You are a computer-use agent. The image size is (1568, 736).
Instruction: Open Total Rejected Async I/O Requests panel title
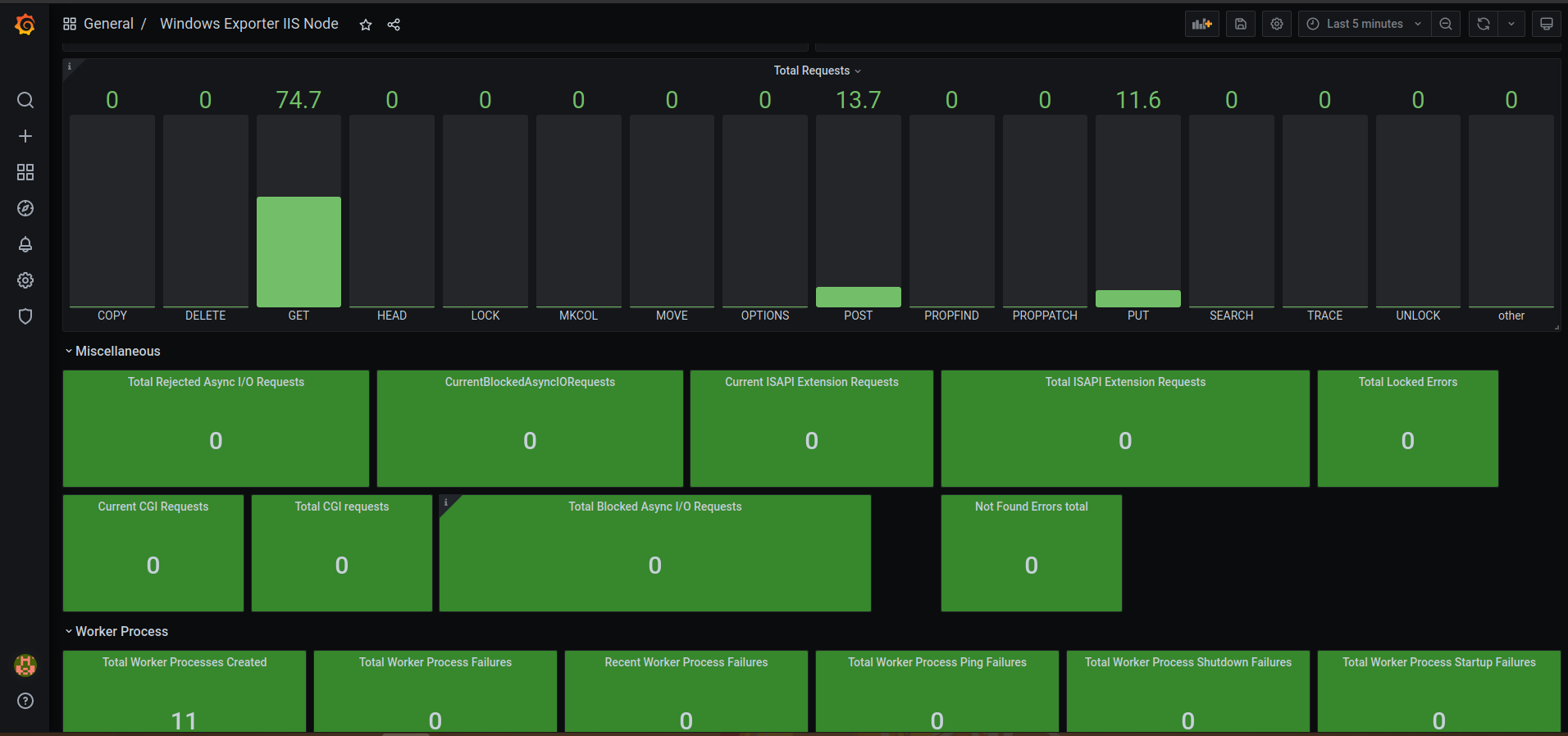216,382
